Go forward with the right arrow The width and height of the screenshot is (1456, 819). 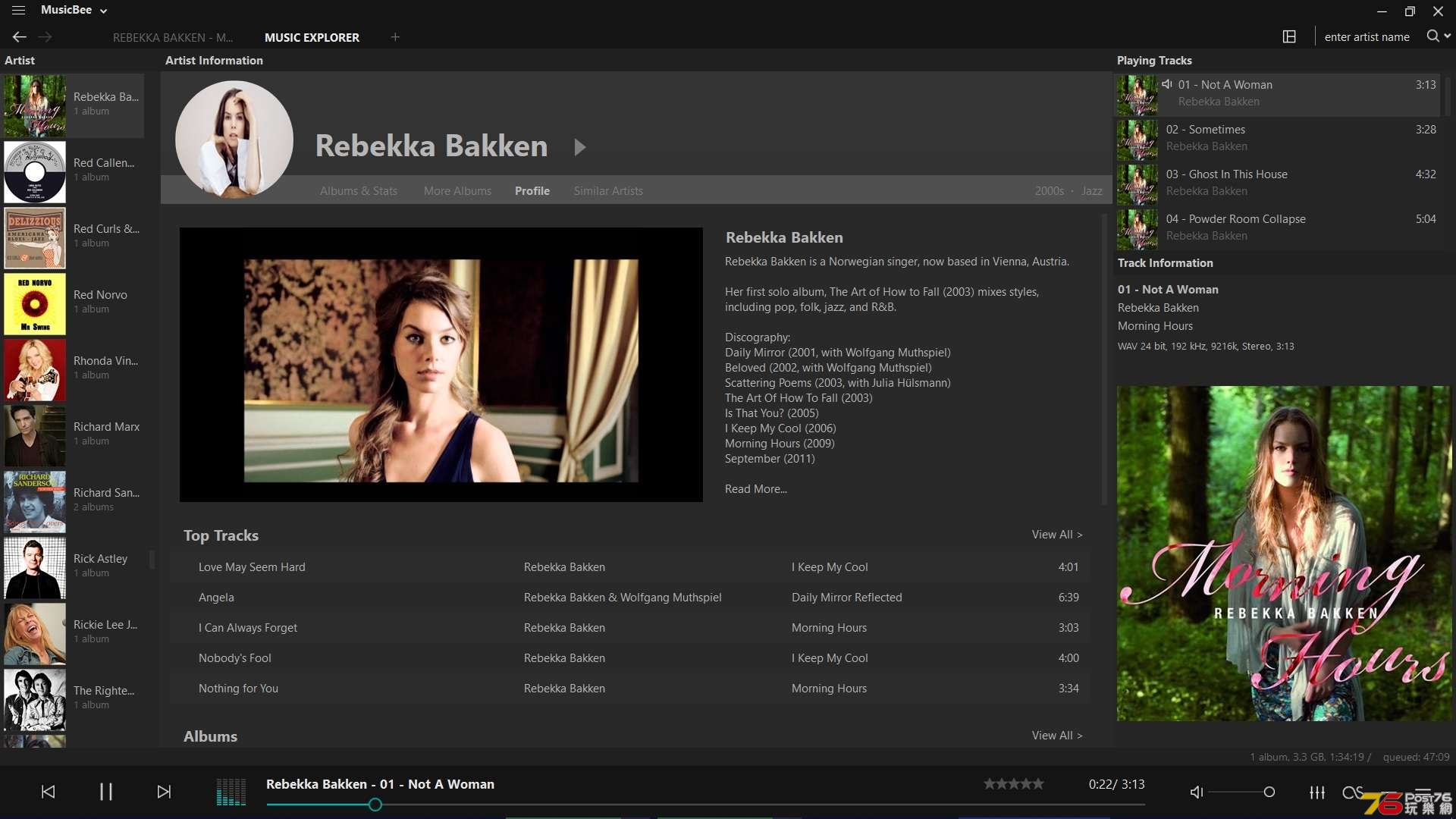pyautogui.click(x=45, y=36)
